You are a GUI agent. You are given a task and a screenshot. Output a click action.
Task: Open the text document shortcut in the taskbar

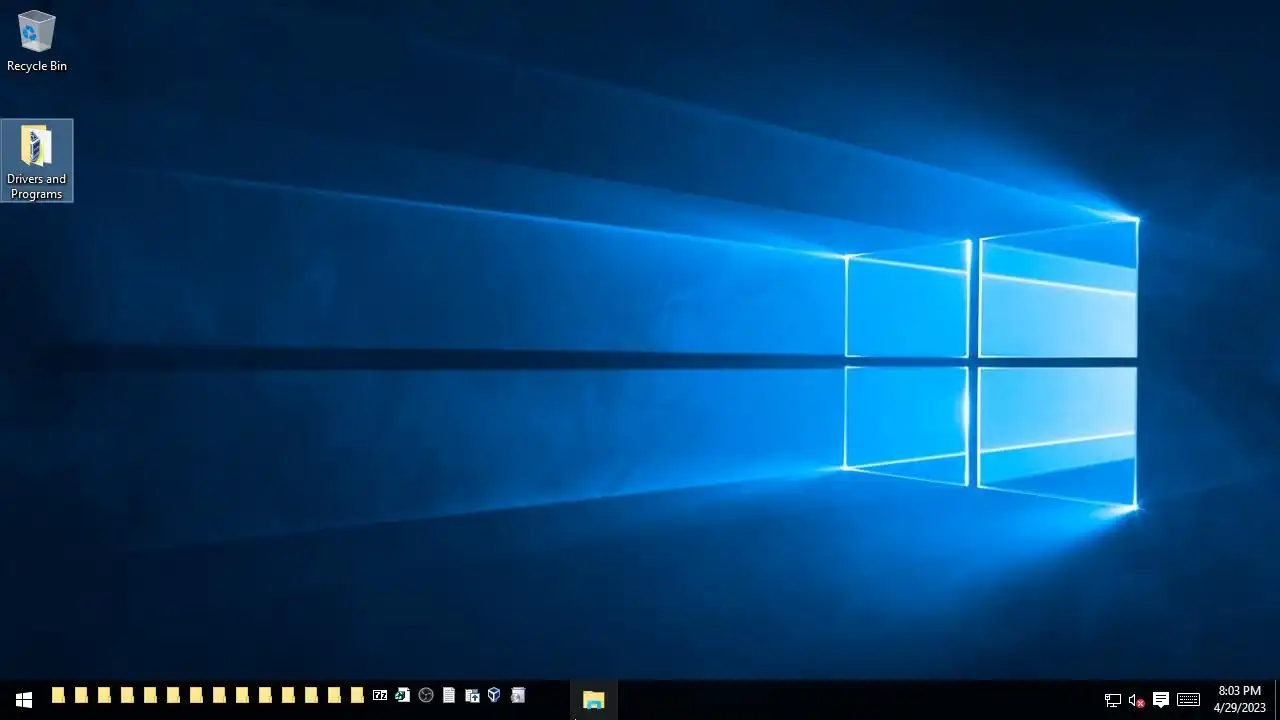click(449, 695)
